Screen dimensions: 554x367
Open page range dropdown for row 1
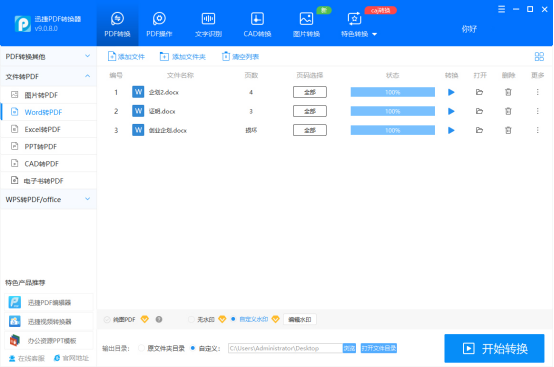pos(310,92)
